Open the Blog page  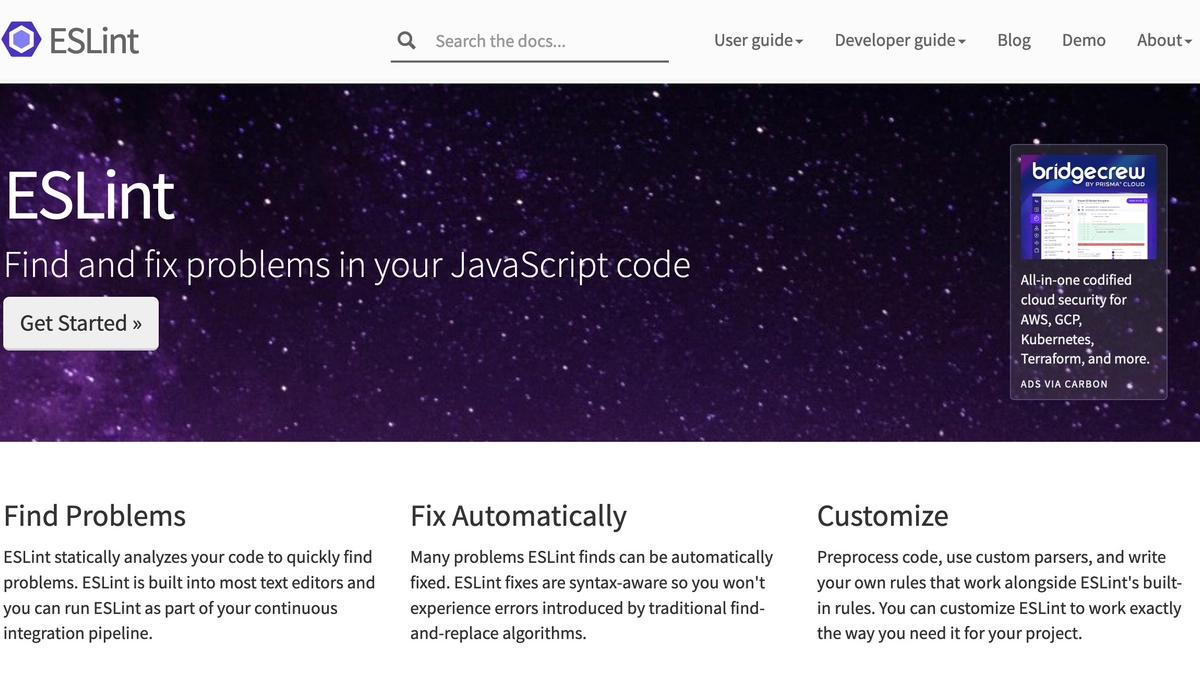click(1013, 40)
